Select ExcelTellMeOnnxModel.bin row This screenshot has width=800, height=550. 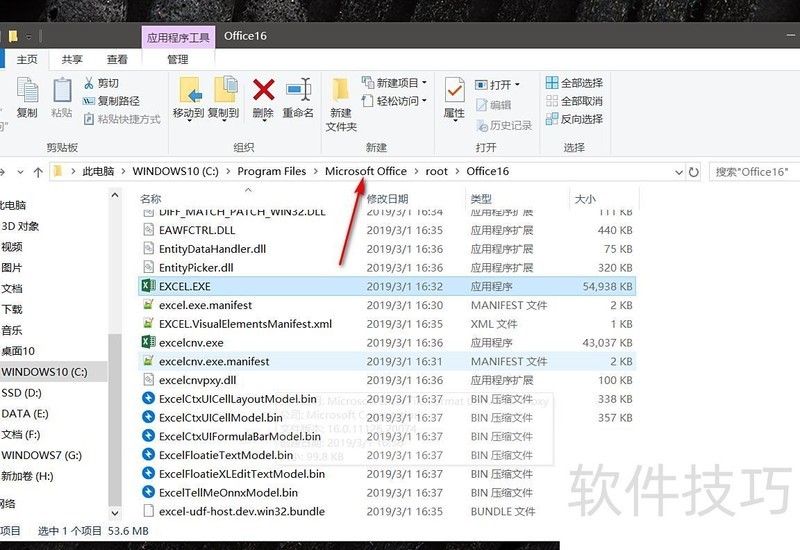pyautogui.click(x=387, y=492)
